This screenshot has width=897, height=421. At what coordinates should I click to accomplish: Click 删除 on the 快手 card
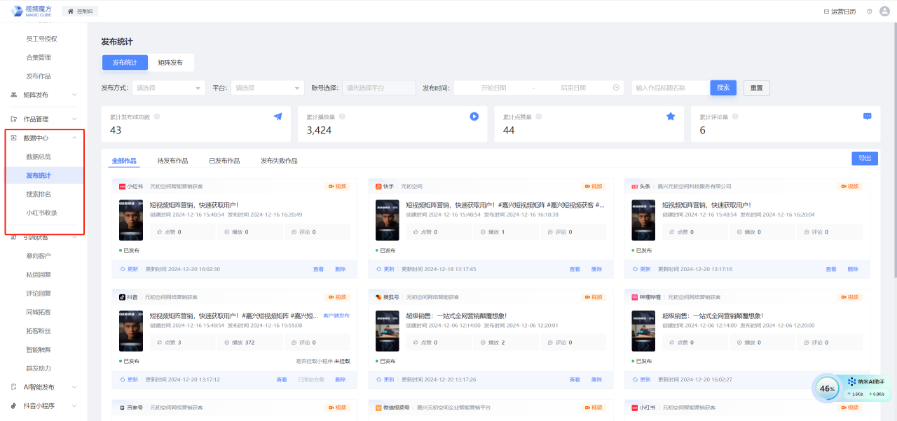click(x=596, y=269)
